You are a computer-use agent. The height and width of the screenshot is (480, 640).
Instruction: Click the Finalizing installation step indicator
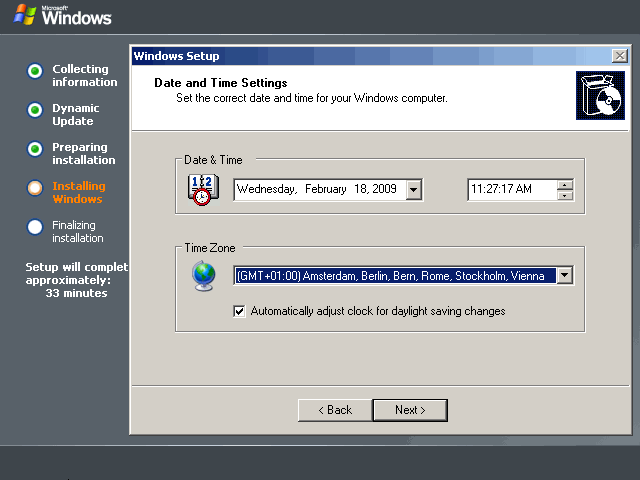pos(35,227)
